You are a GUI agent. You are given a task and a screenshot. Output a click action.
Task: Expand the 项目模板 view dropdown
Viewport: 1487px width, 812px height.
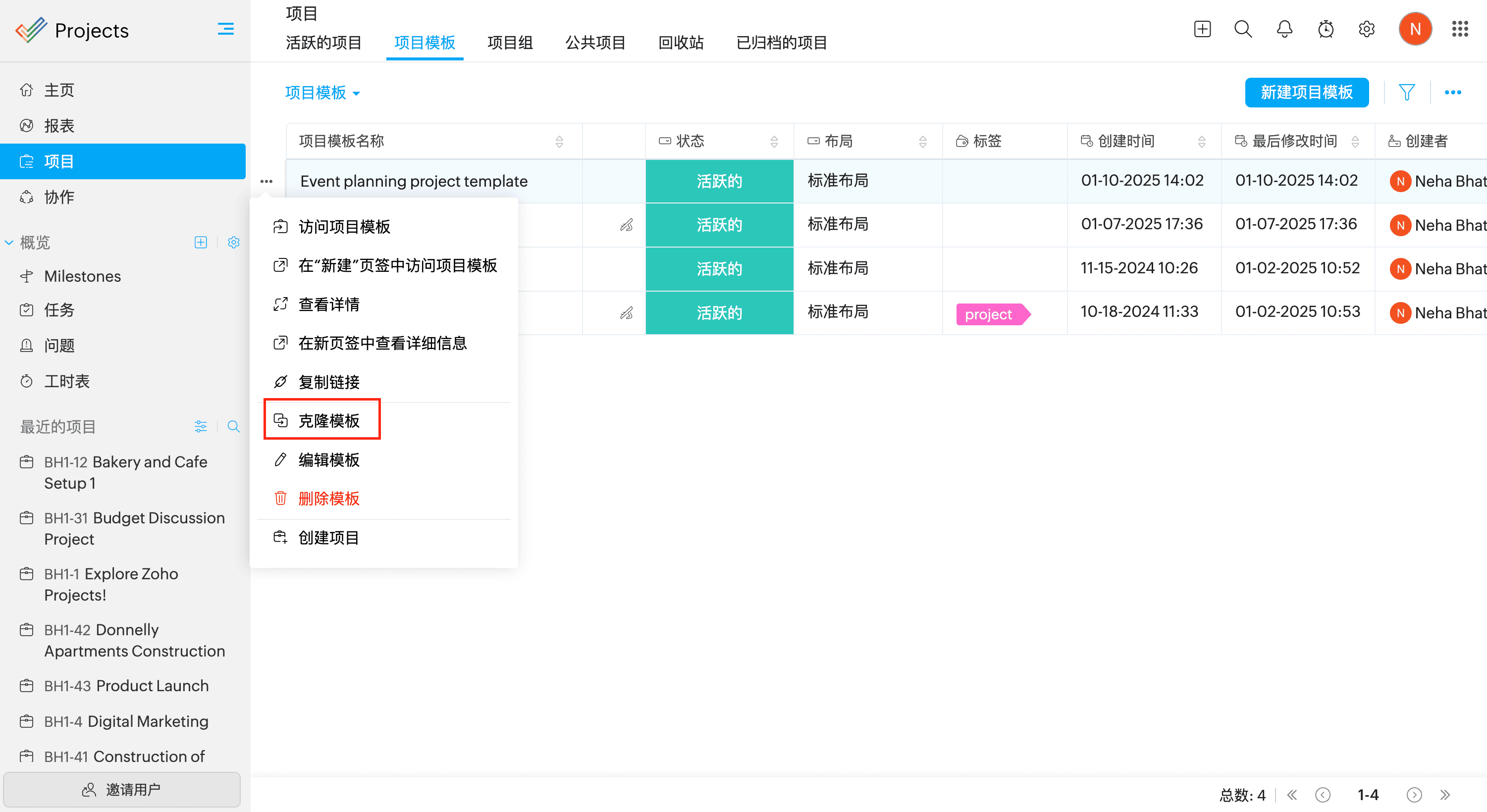click(x=322, y=93)
